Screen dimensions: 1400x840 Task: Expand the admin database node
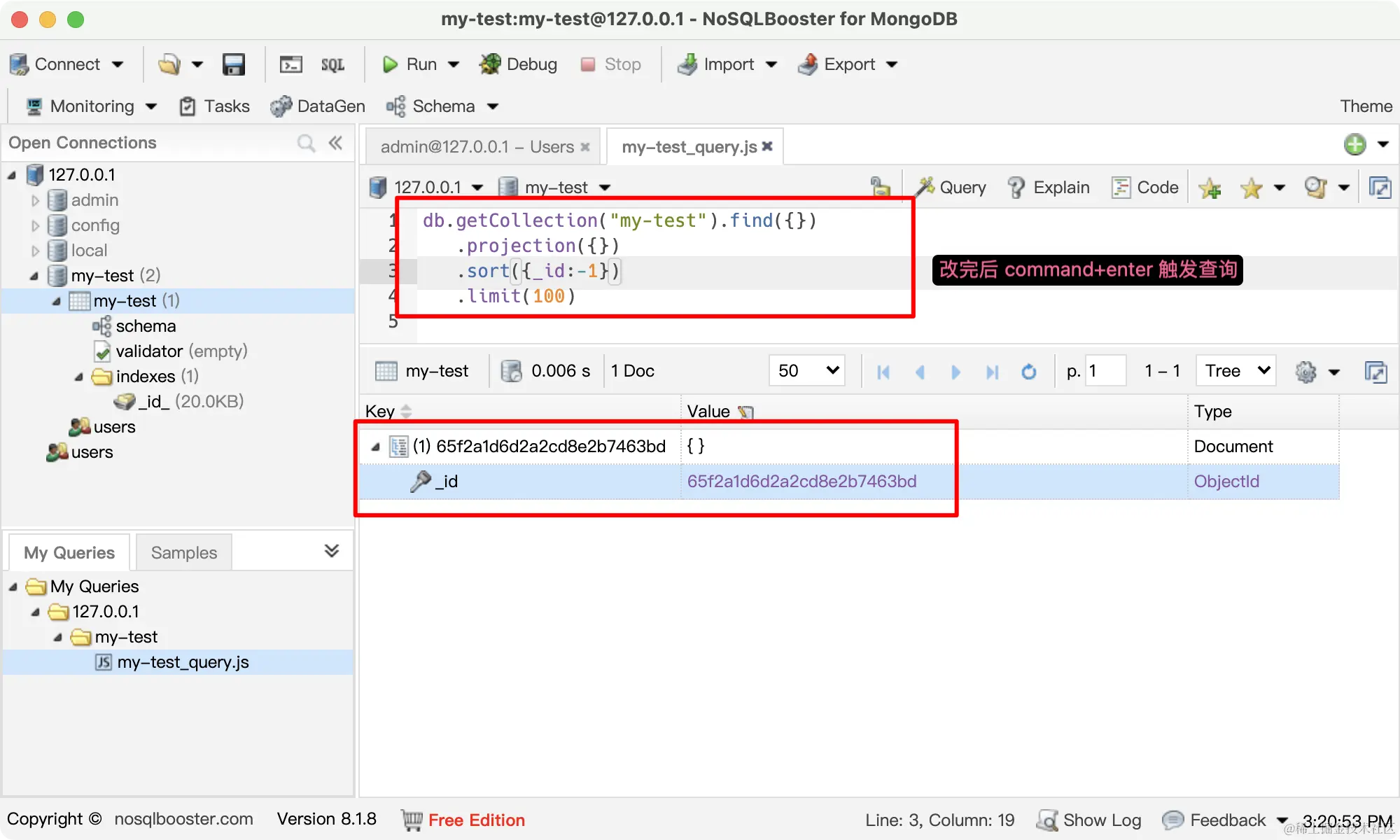[x=36, y=200]
